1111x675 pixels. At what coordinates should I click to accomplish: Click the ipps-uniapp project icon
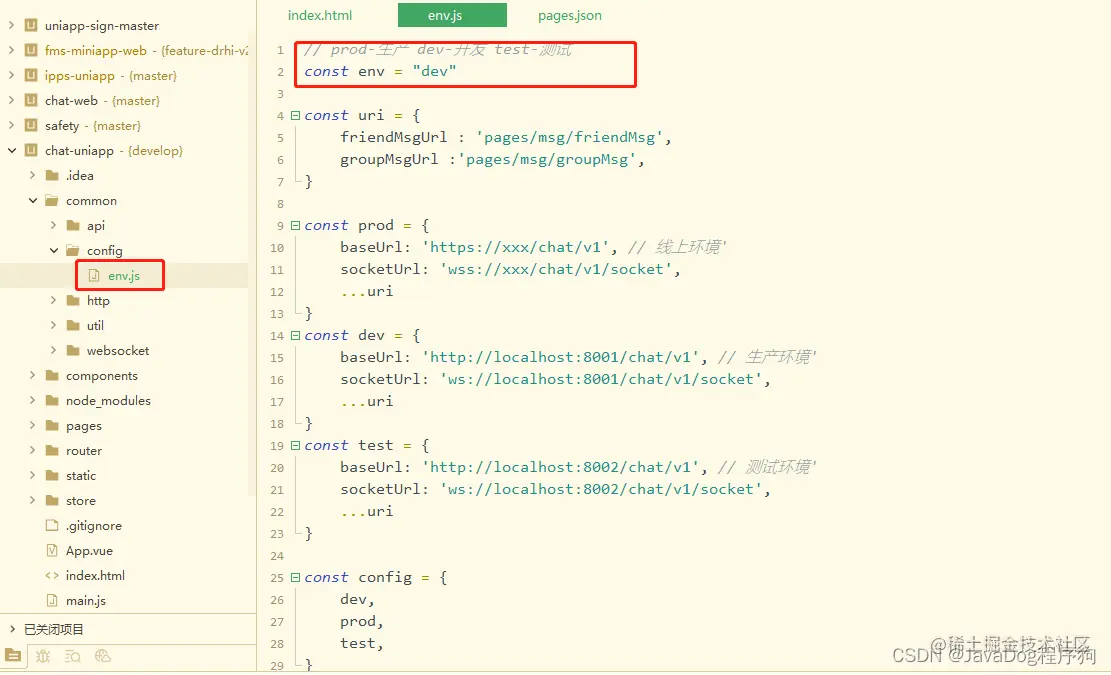30,75
